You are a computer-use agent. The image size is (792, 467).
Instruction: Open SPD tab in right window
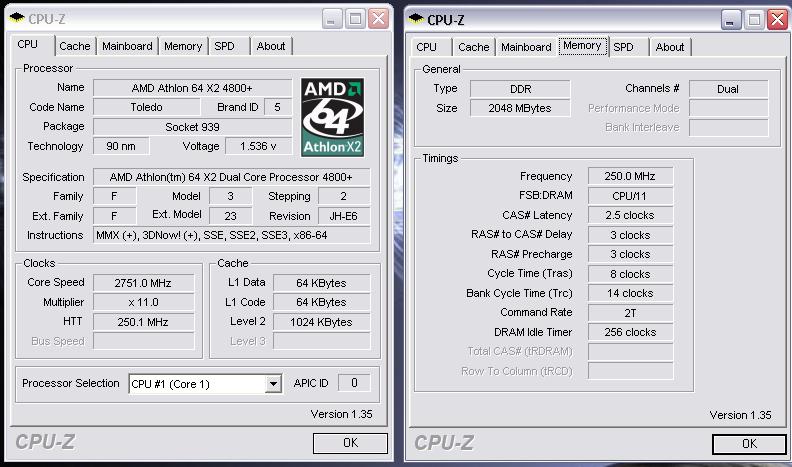pyautogui.click(x=623, y=47)
